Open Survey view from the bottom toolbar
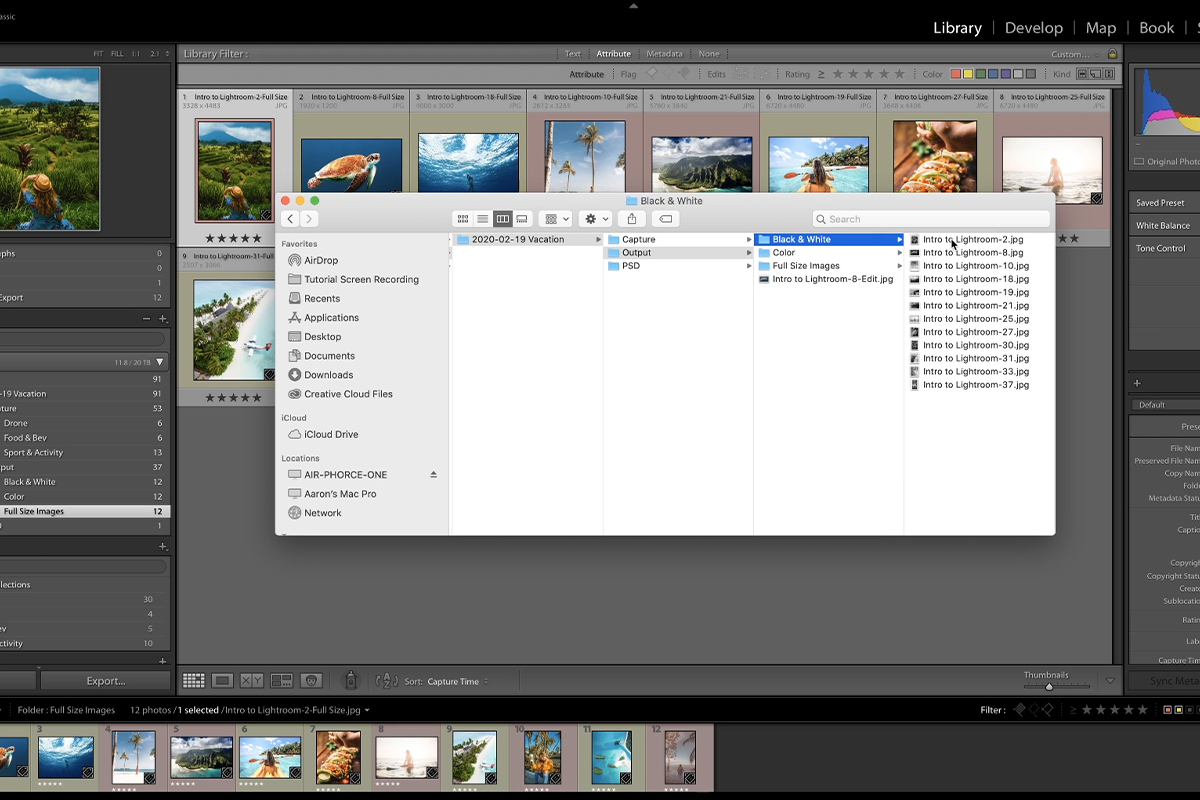The image size is (1200, 800). click(282, 680)
